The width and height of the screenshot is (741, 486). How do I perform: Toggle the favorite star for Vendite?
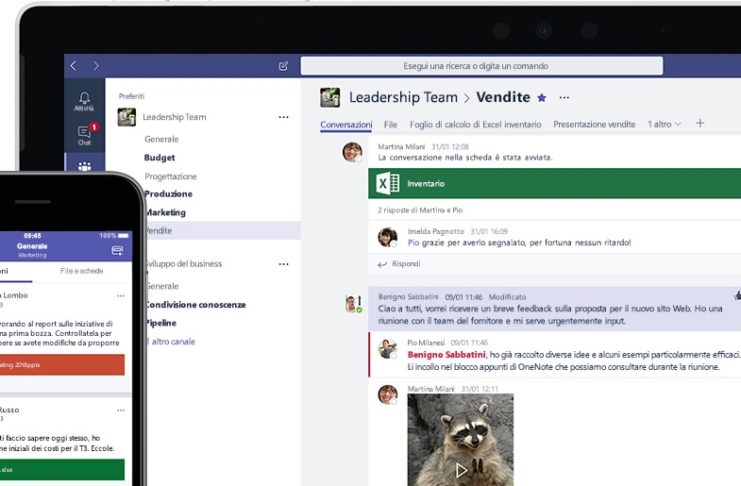tap(542, 97)
